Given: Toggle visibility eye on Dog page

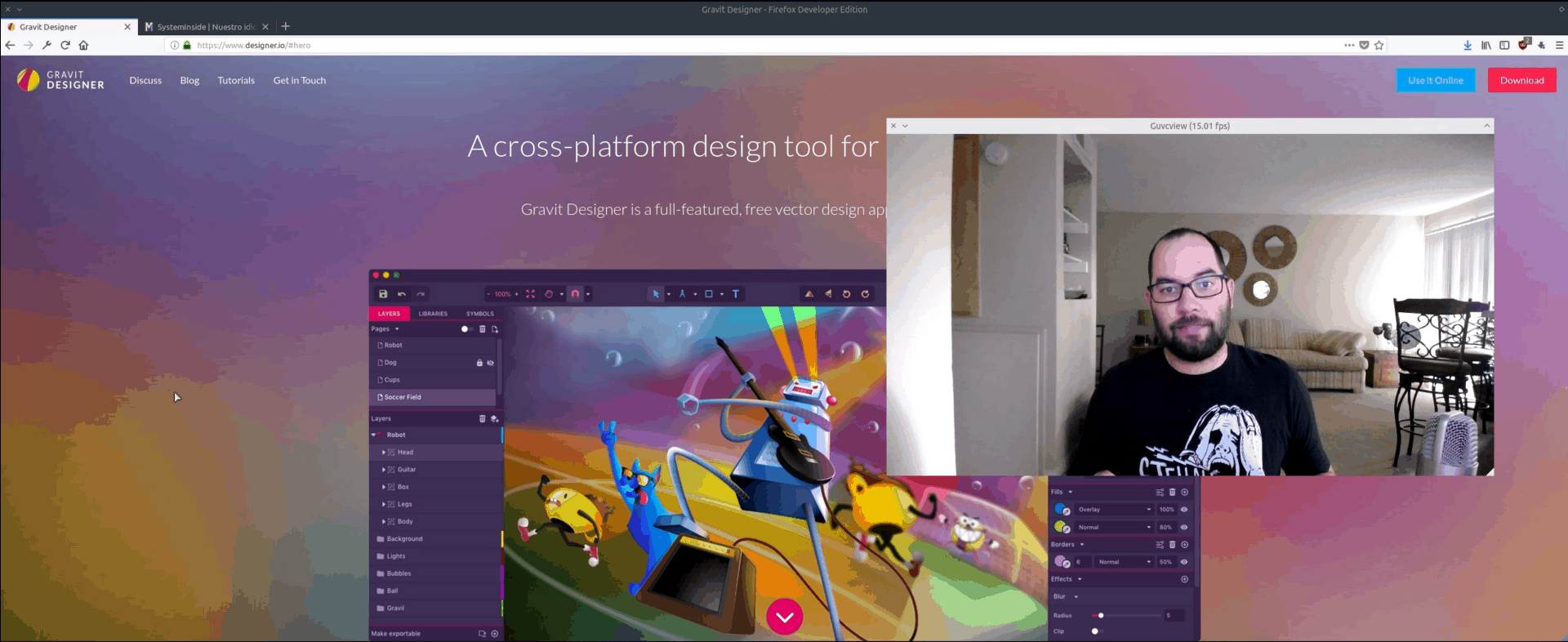Looking at the screenshot, I should (x=491, y=363).
